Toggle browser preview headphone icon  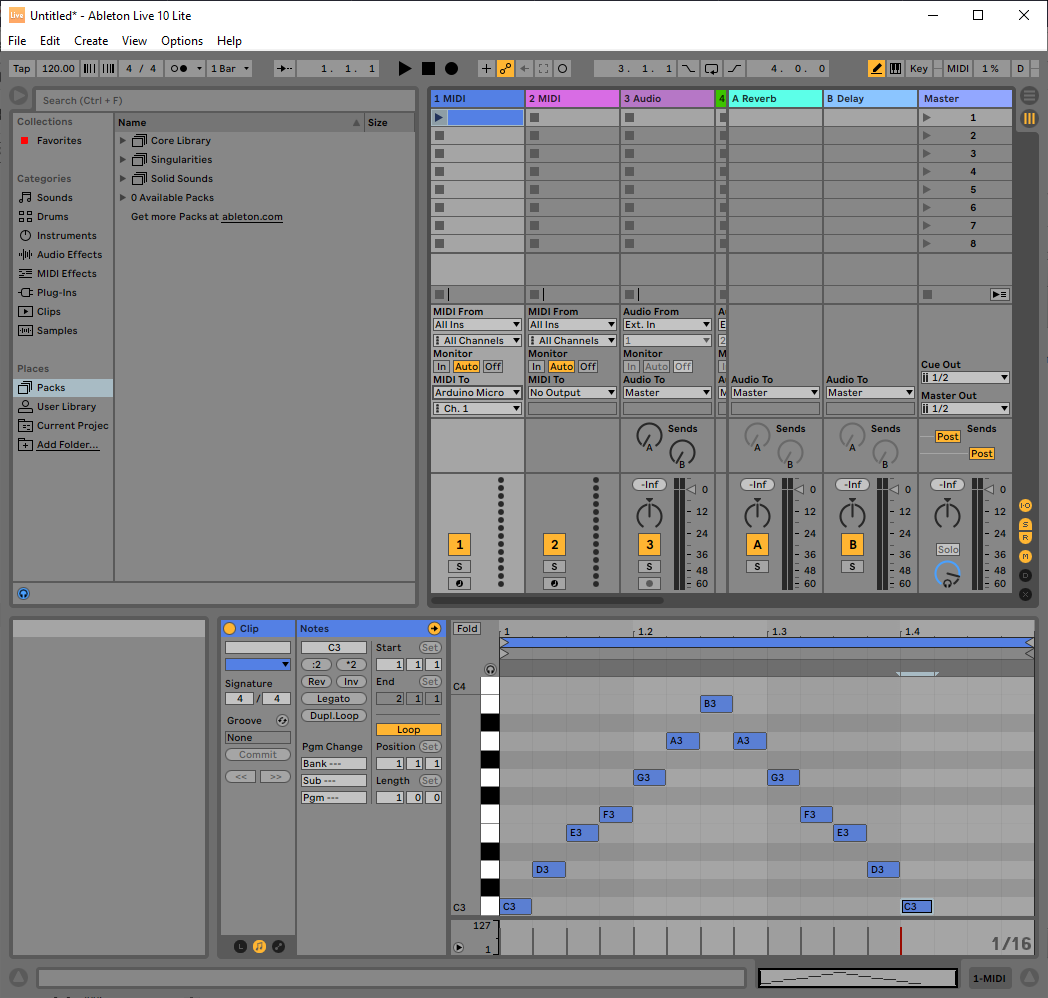point(23,594)
